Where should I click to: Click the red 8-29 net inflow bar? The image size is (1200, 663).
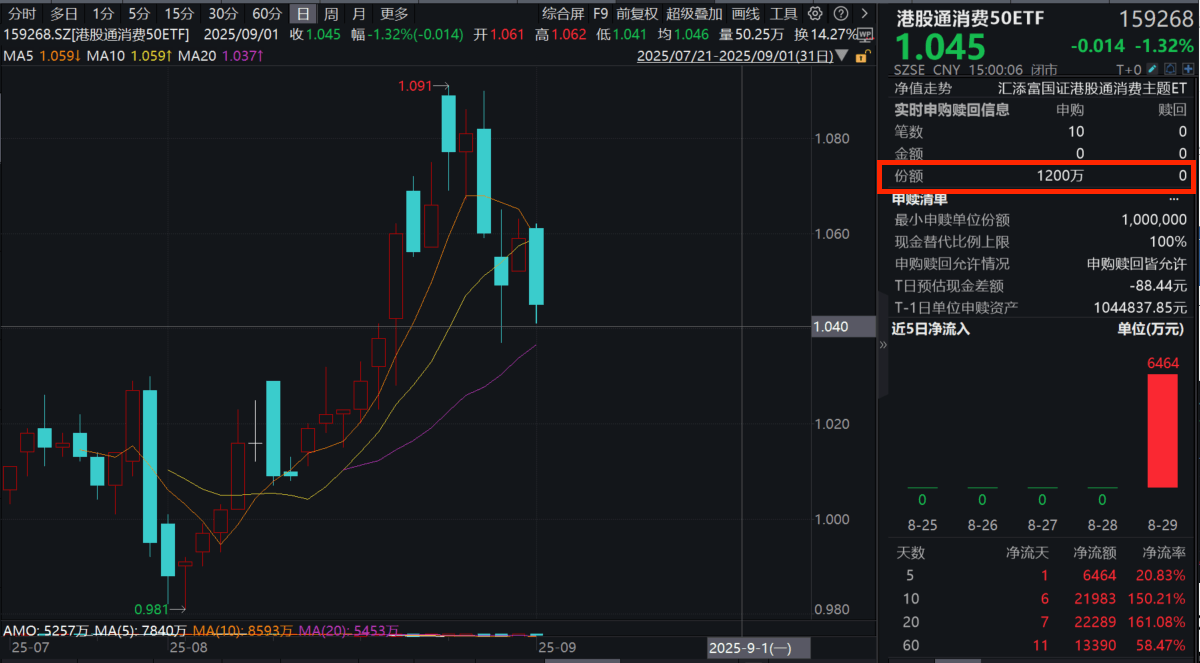tap(1162, 429)
